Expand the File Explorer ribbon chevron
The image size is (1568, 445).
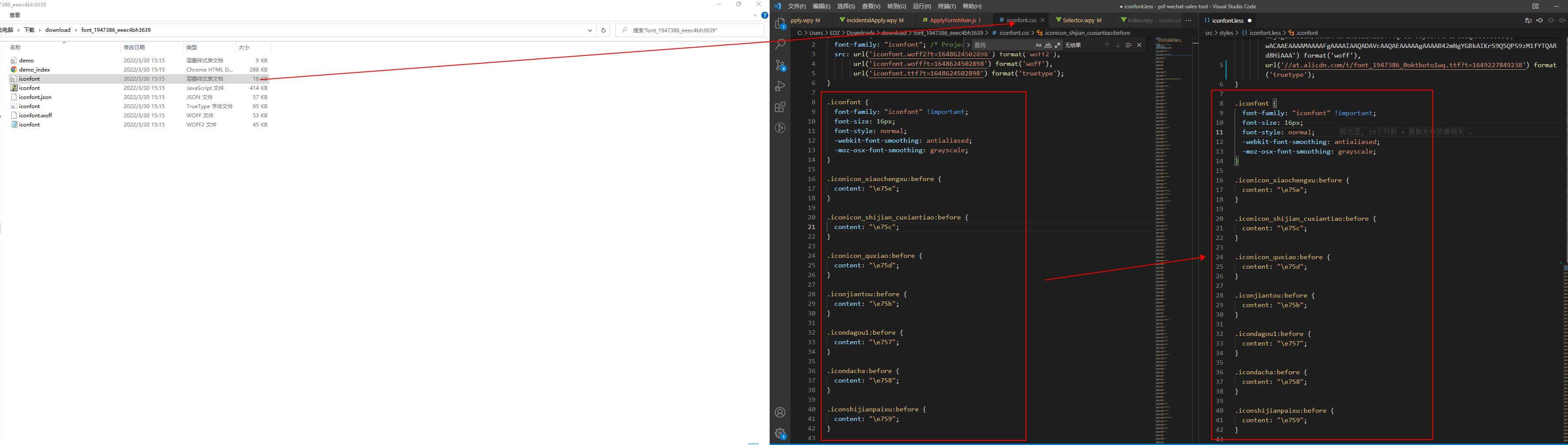755,15
